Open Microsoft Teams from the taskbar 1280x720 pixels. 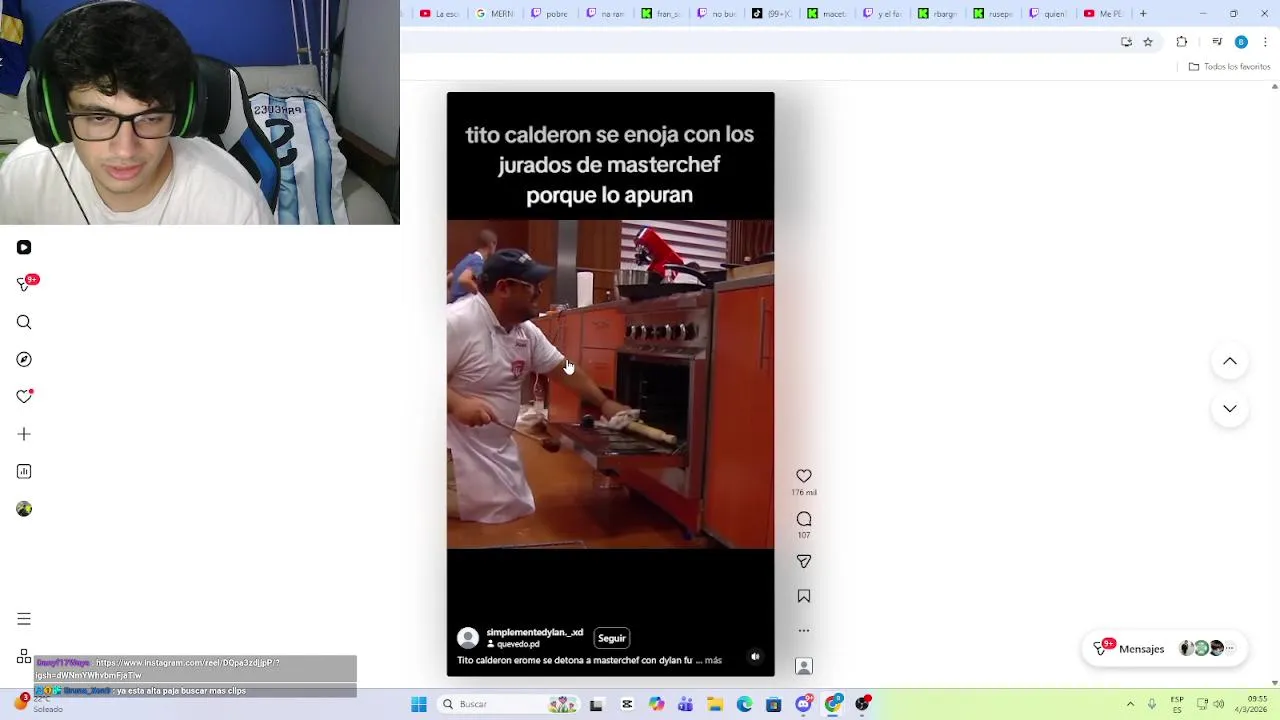tap(685, 704)
